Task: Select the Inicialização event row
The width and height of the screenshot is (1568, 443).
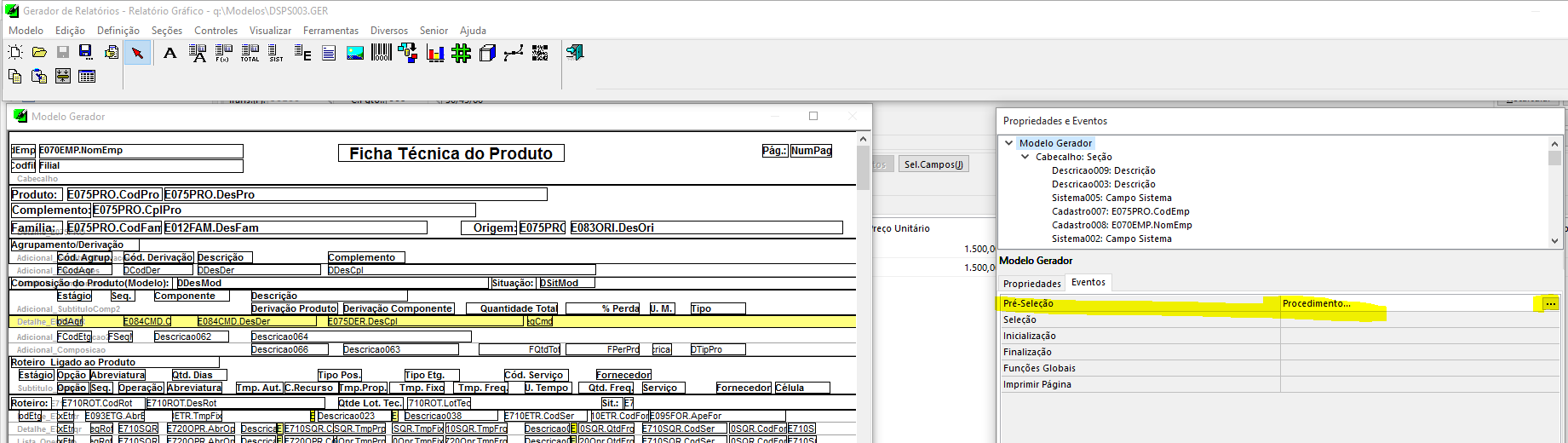Action: [1281, 336]
